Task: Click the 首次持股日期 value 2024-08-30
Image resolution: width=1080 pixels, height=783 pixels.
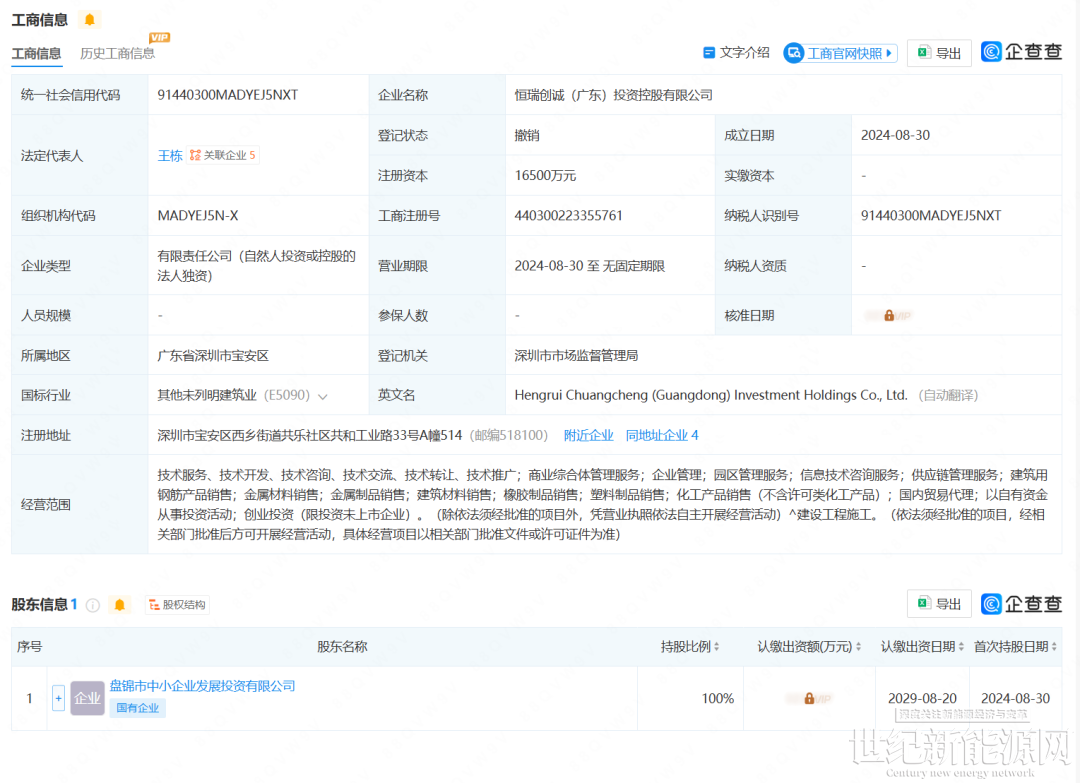Action: [1015, 698]
